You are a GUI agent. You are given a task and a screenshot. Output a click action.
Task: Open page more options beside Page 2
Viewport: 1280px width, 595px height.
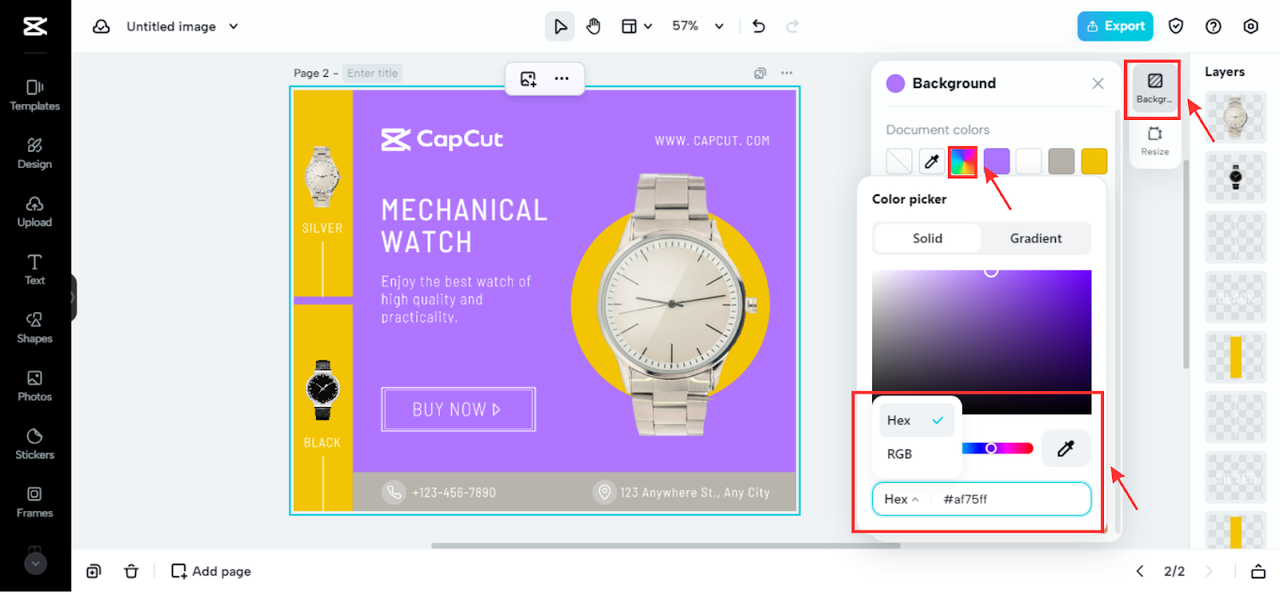787,73
